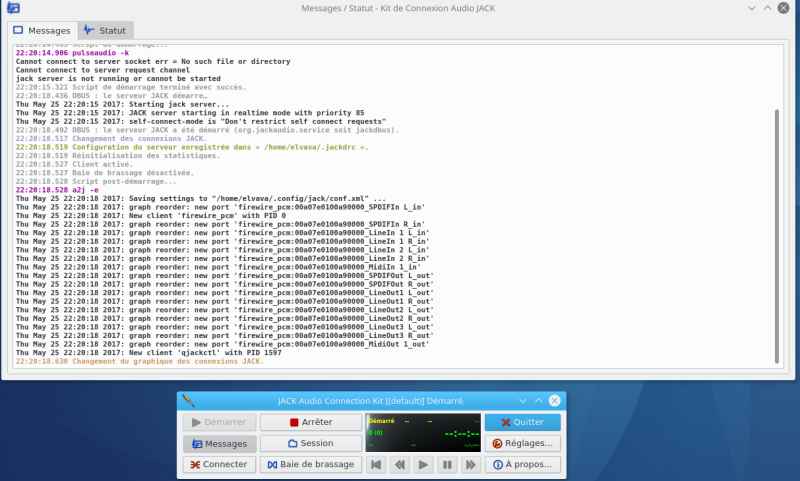
Task: Click "New client 'firewire_pcm' with PID 0" line
Action: [x=151, y=215]
